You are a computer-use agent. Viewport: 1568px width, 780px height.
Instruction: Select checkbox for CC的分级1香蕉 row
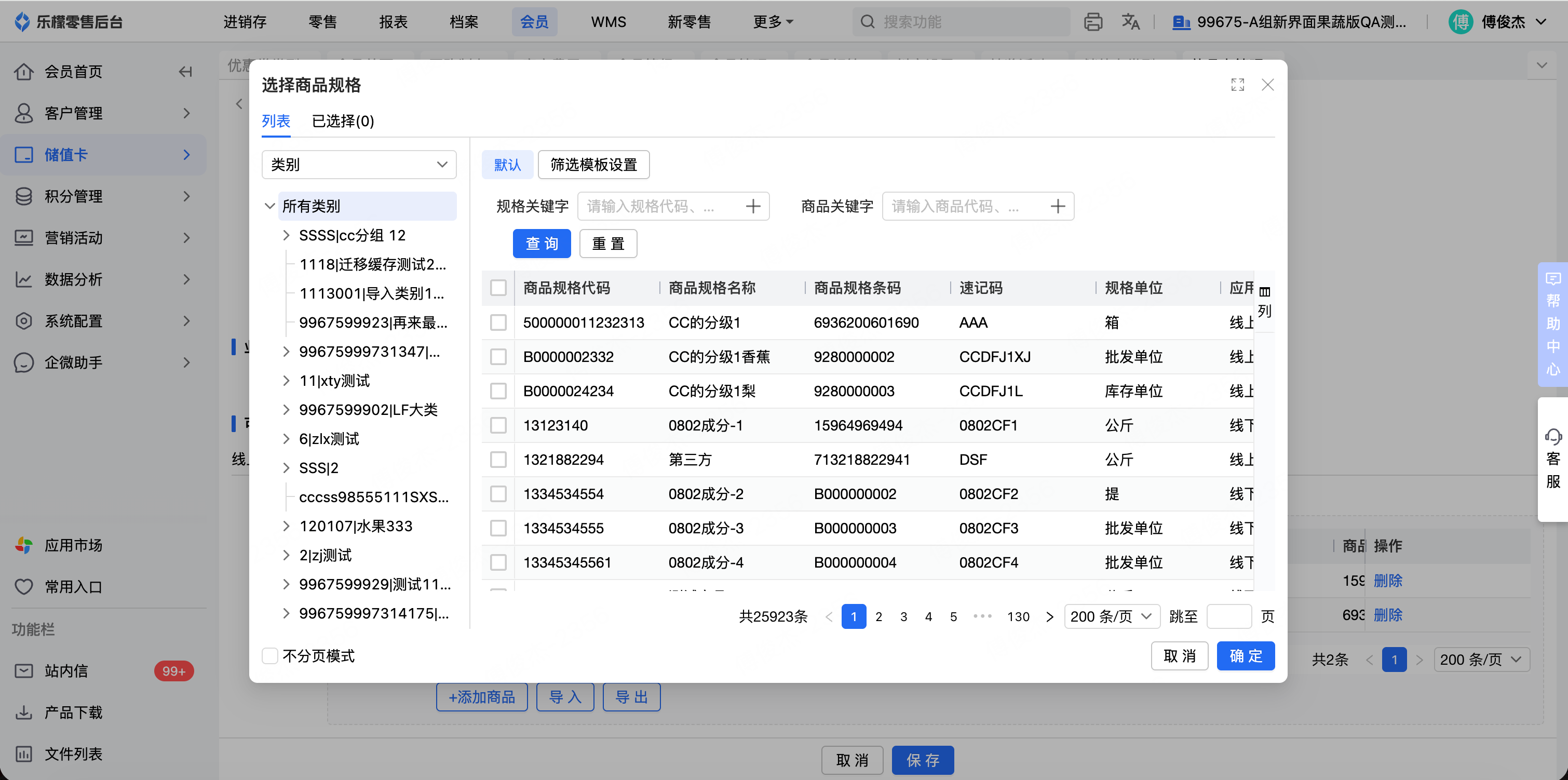[498, 357]
